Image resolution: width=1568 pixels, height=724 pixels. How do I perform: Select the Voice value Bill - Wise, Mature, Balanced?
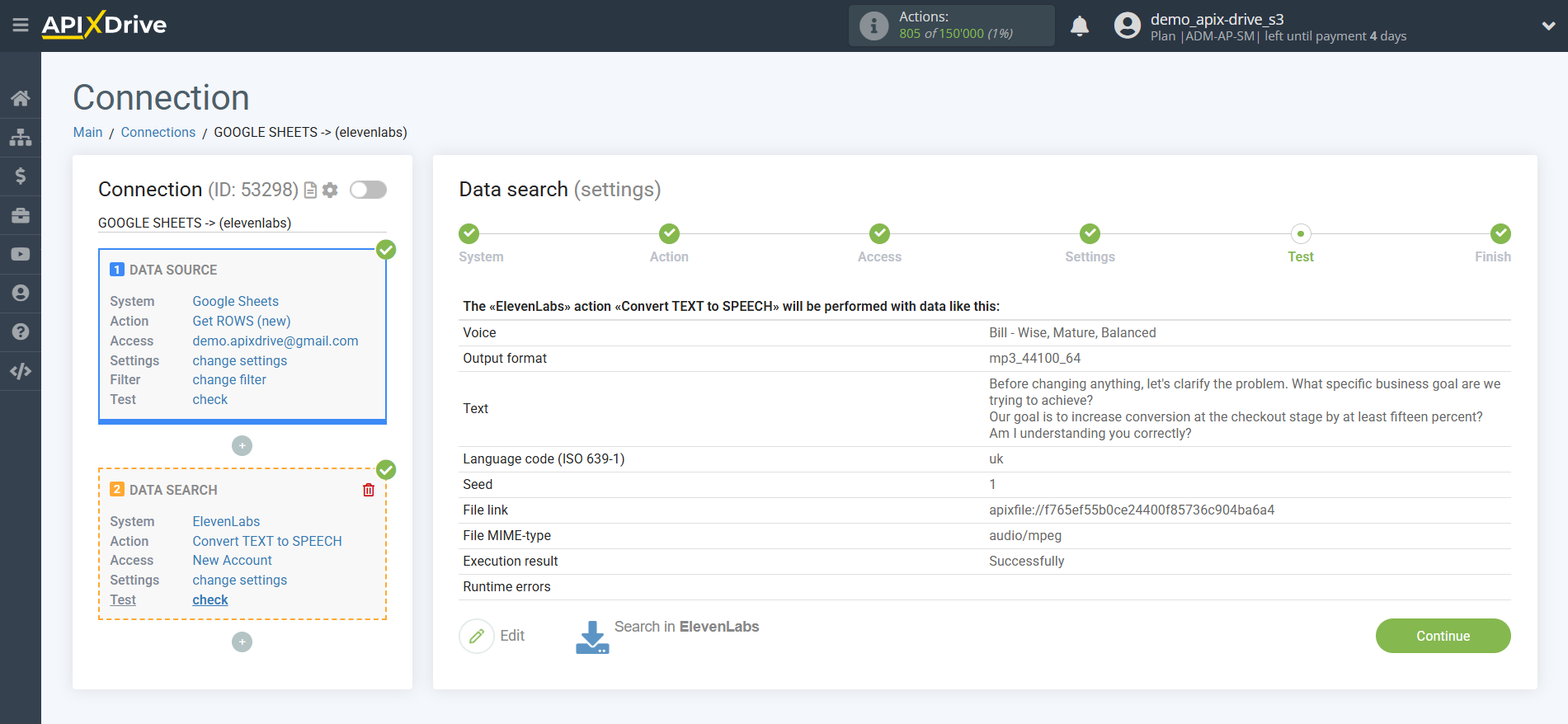point(1072,332)
